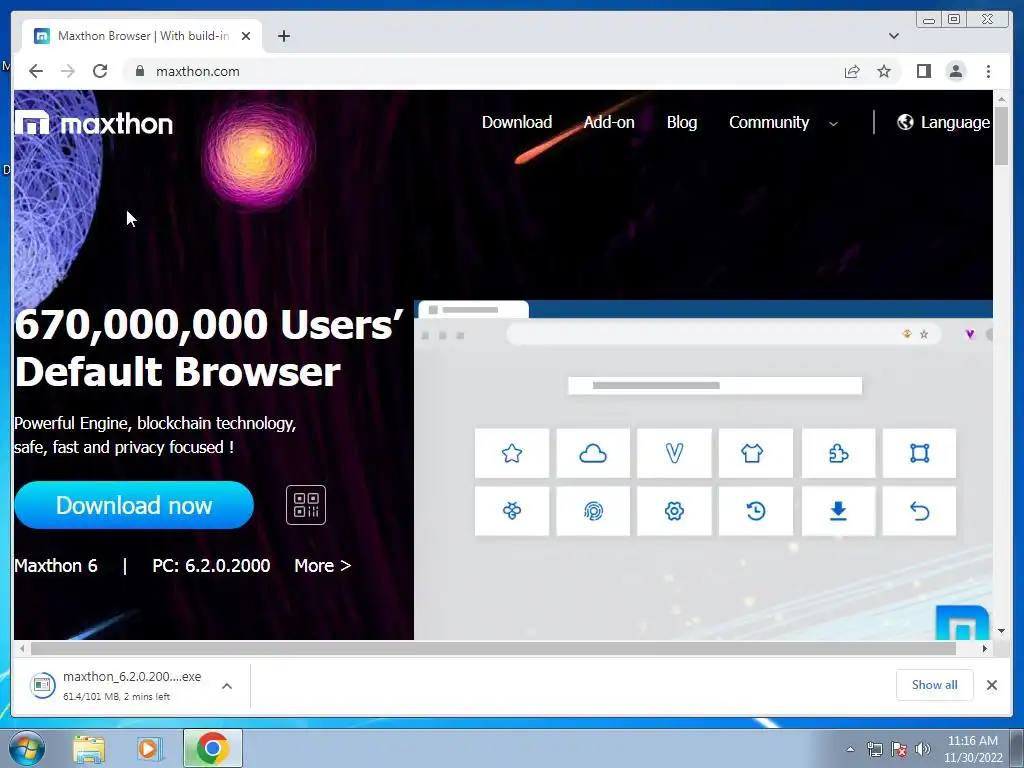The width and height of the screenshot is (1024, 768).
Task: Click the fingerprint tile
Action: 593,511
